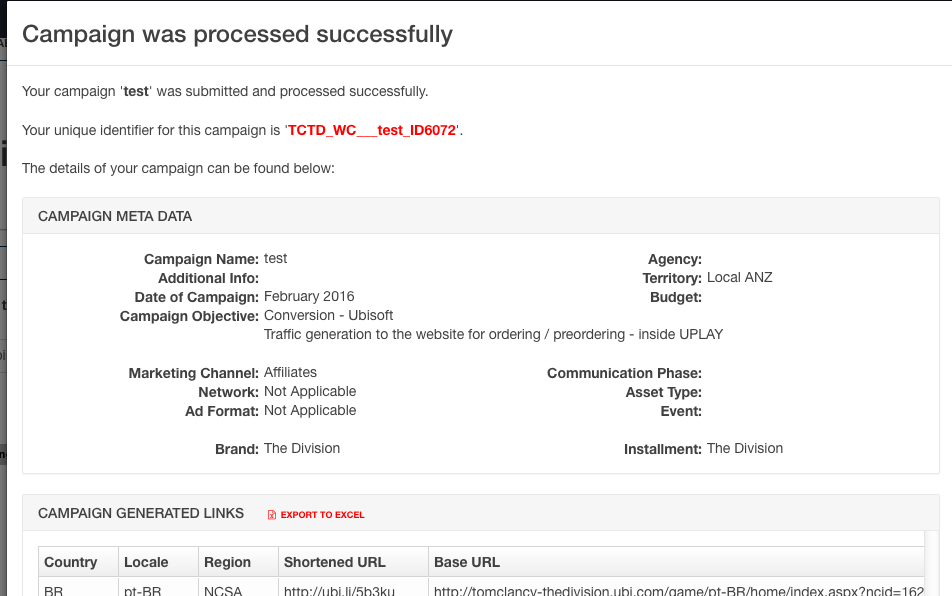Click the Campaign Meta Data panel header

pyautogui.click(x=115, y=216)
